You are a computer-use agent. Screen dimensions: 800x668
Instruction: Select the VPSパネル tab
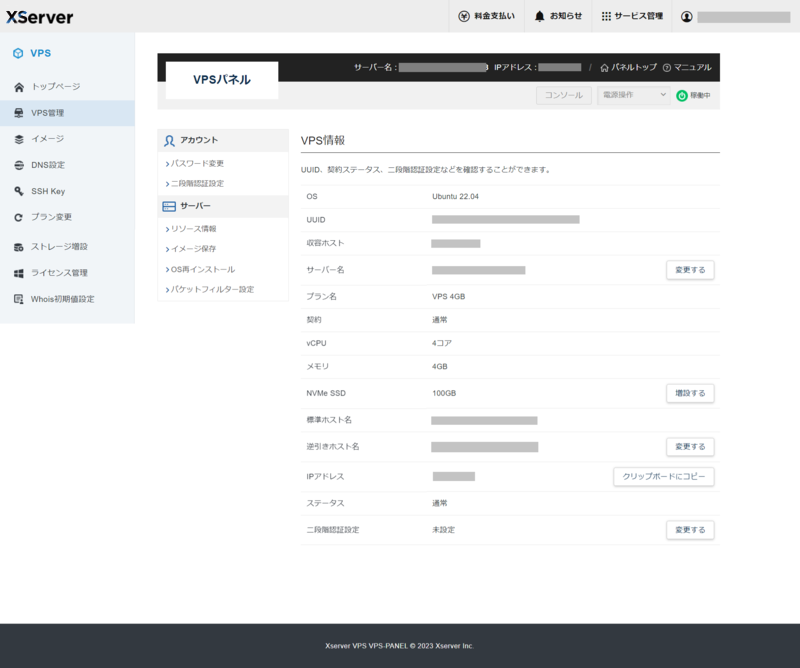[x=222, y=80]
